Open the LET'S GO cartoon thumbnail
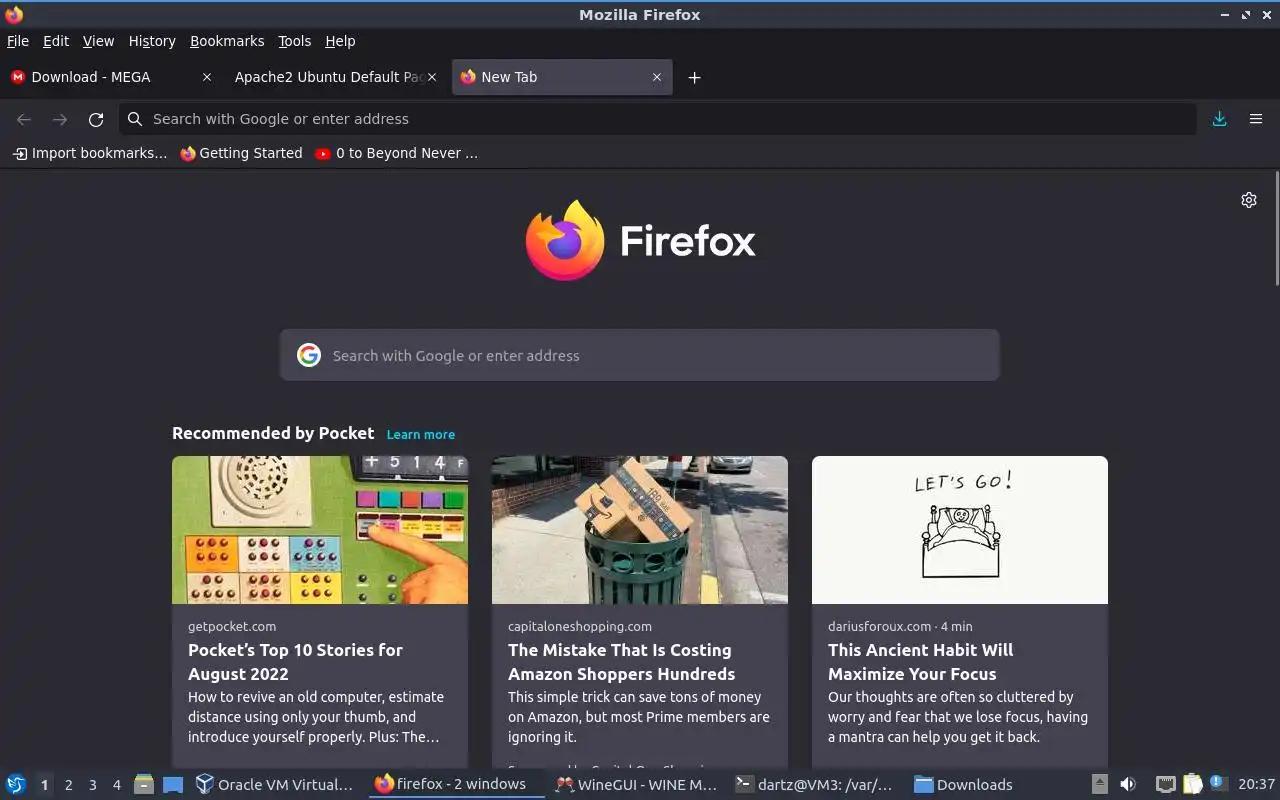The height and width of the screenshot is (800, 1280). 960,530
